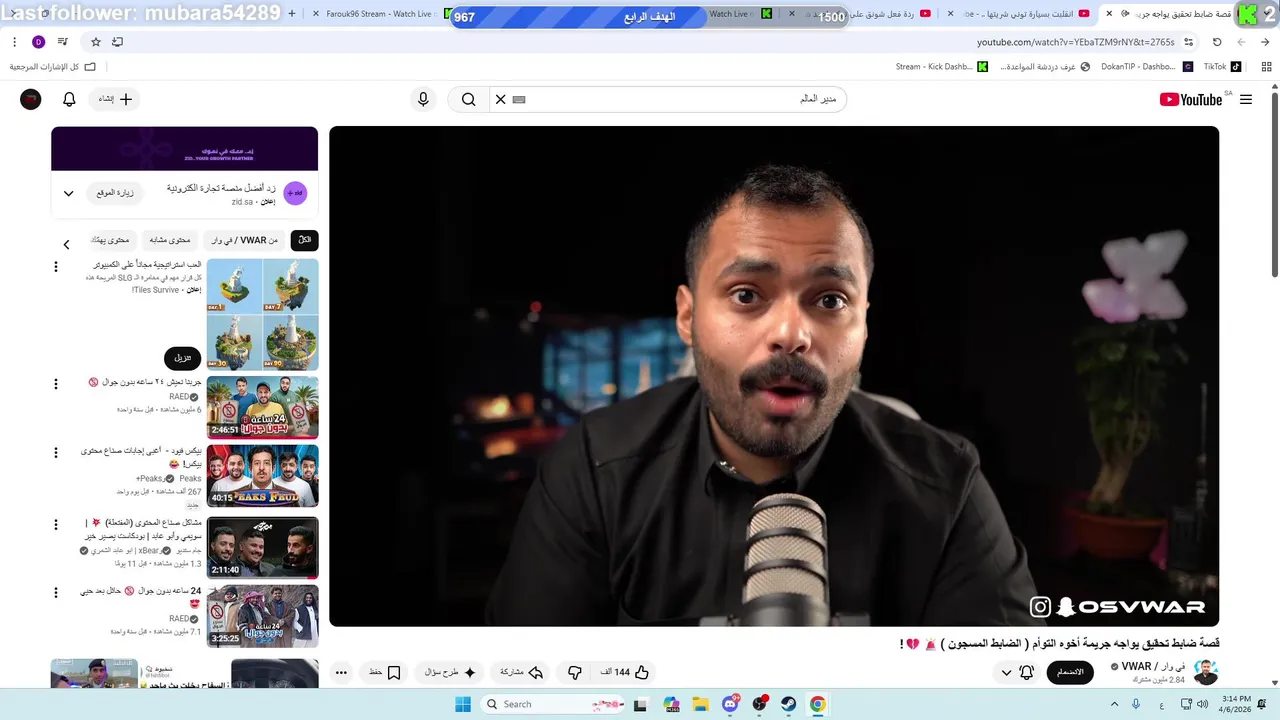Save the video (حفظ) to playlist
This screenshot has width=1280, height=720.
[x=385, y=672]
